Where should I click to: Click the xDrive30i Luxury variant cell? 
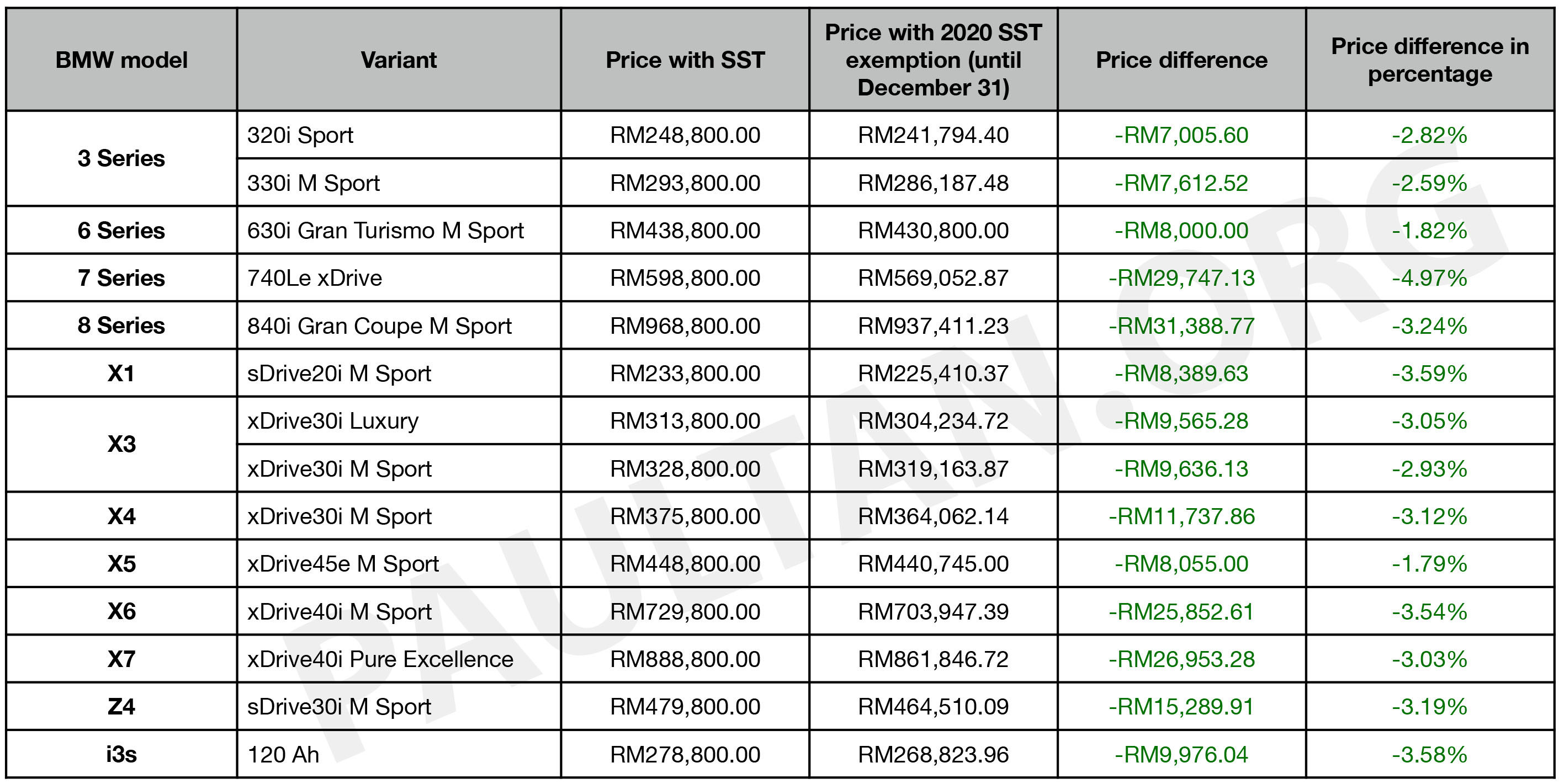pyautogui.click(x=399, y=420)
